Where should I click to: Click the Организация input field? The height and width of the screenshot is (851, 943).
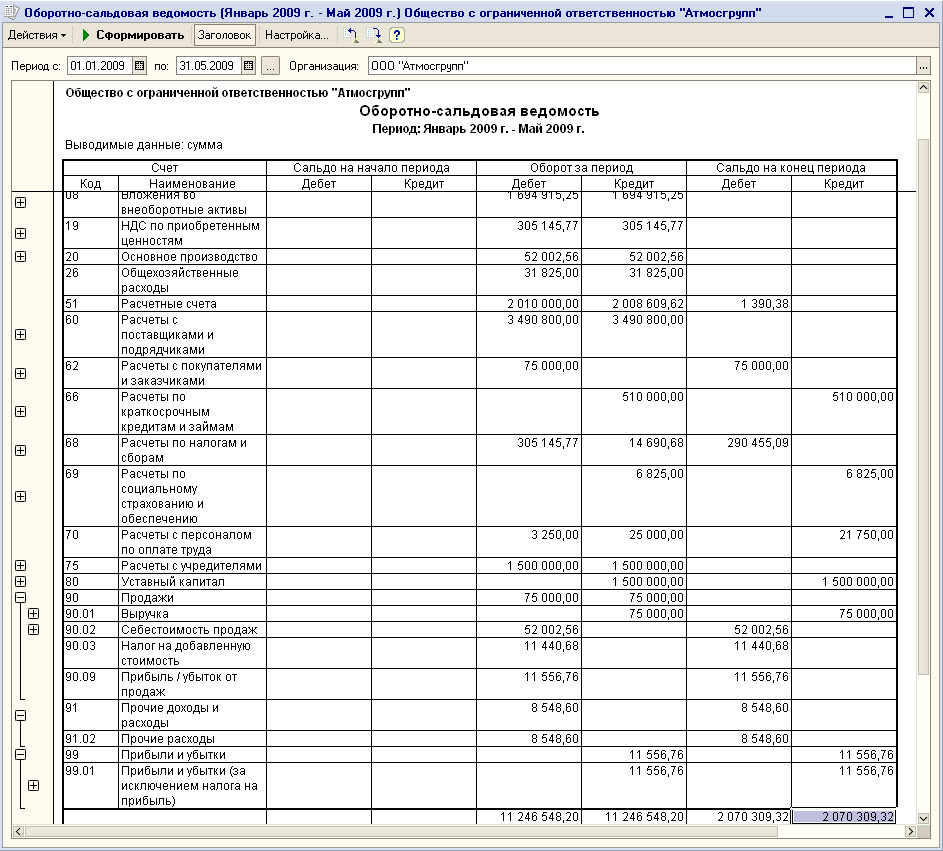(x=640, y=66)
